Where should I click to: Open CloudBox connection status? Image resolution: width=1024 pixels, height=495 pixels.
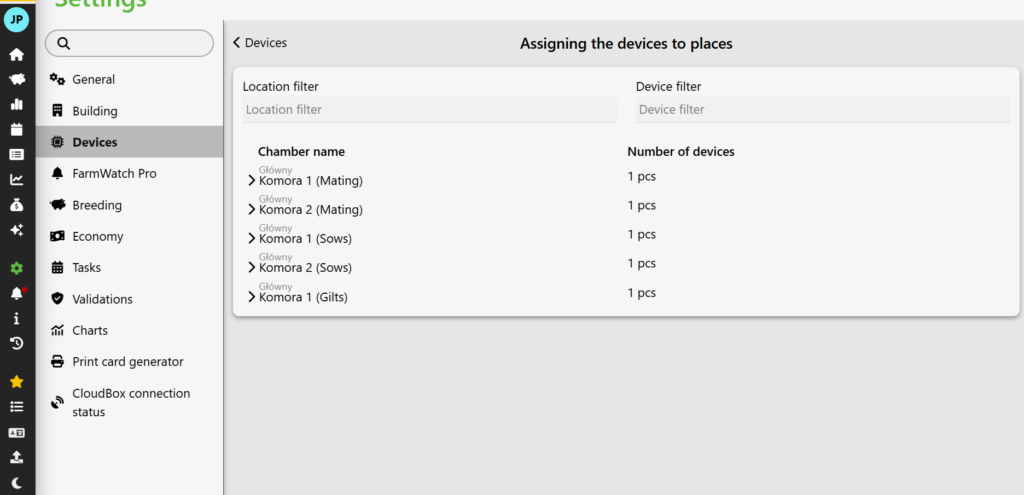pos(129,402)
